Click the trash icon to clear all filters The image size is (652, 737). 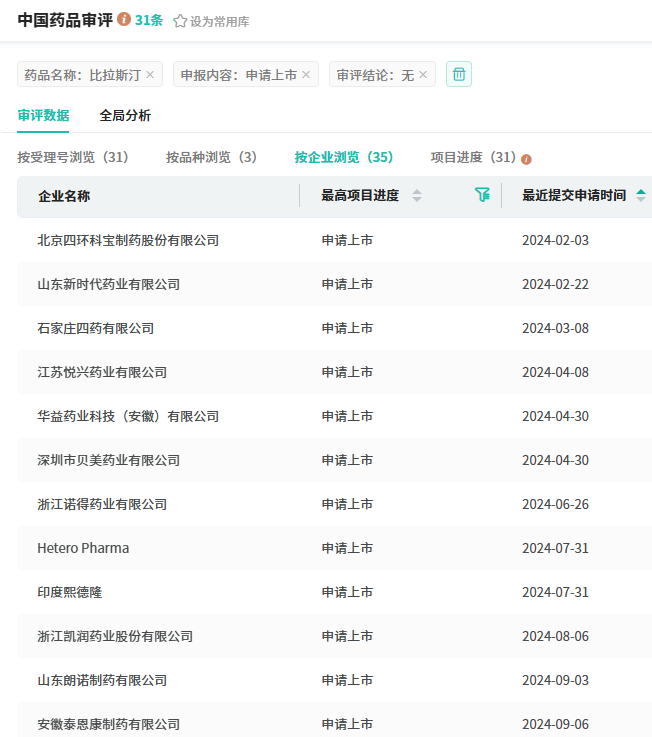[459, 74]
